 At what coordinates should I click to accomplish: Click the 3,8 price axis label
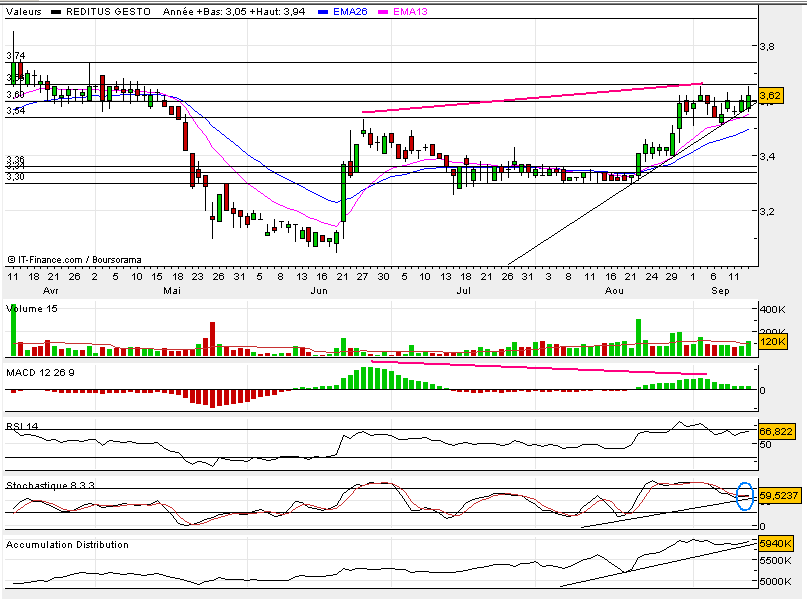tap(767, 46)
